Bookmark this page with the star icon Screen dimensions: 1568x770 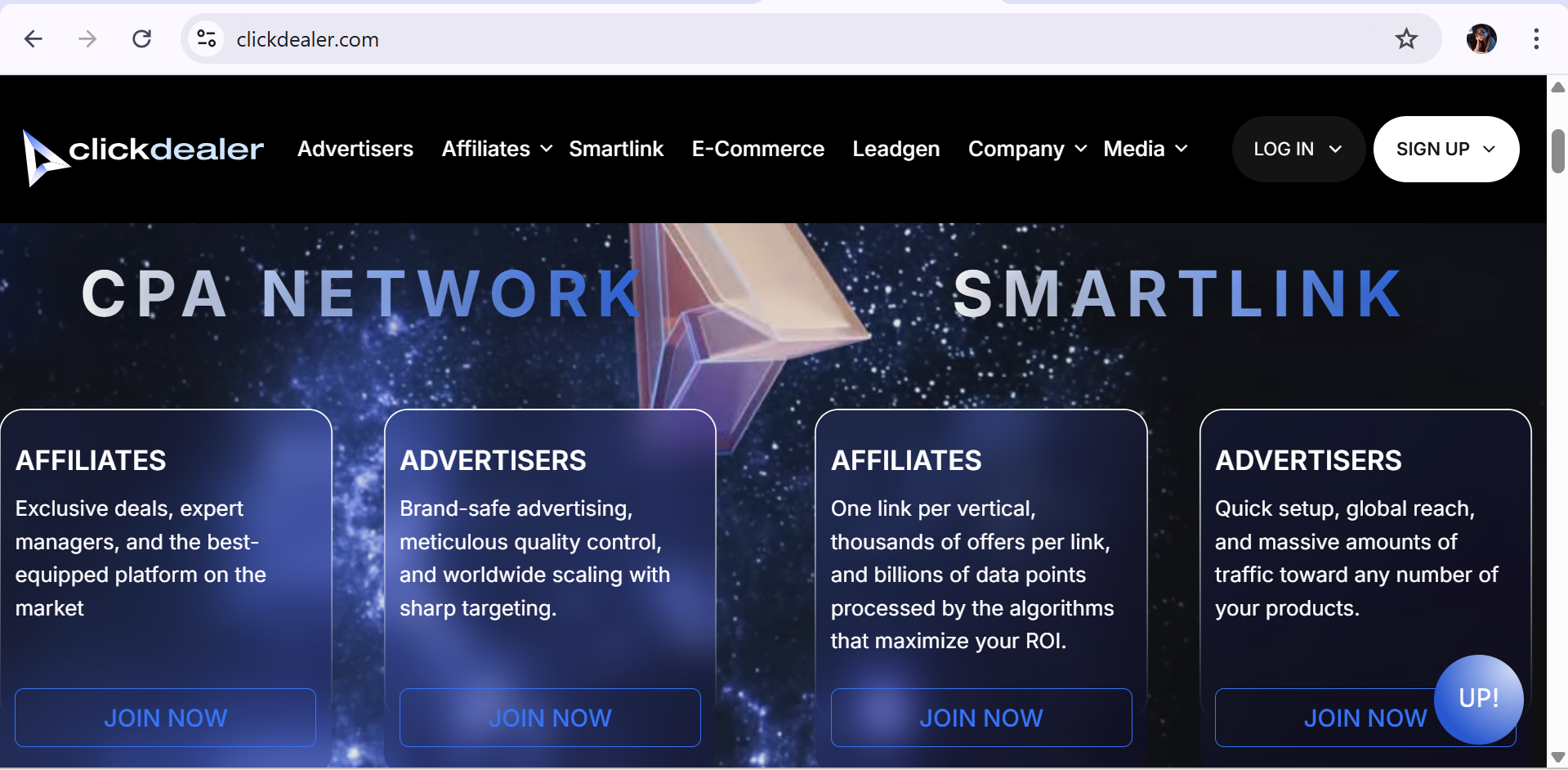tap(1406, 38)
